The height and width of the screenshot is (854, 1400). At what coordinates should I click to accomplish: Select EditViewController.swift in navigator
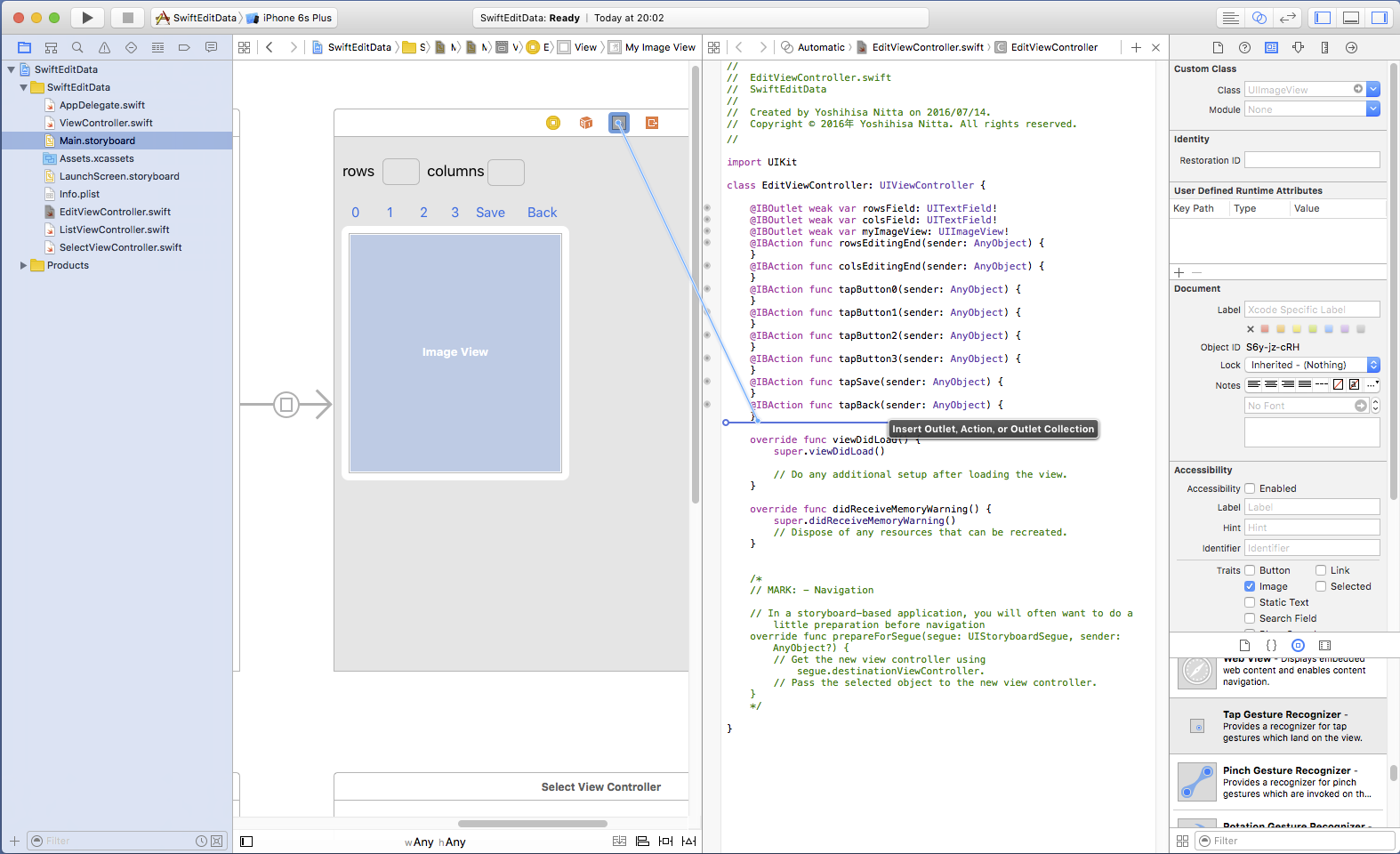pyautogui.click(x=115, y=212)
